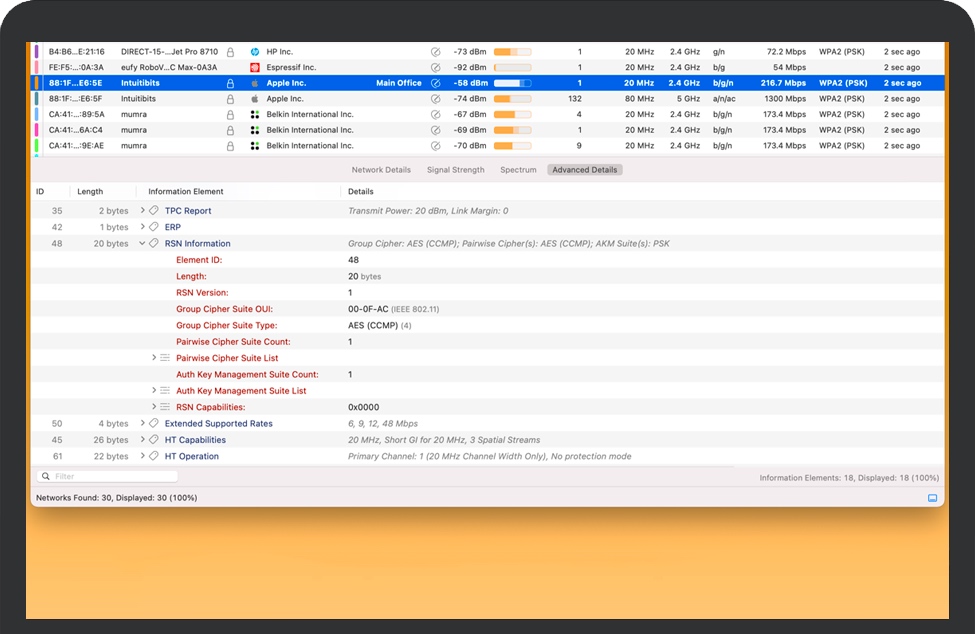The width and height of the screenshot is (975, 634).
Task: Expand the ERP information element
Action: point(143,227)
